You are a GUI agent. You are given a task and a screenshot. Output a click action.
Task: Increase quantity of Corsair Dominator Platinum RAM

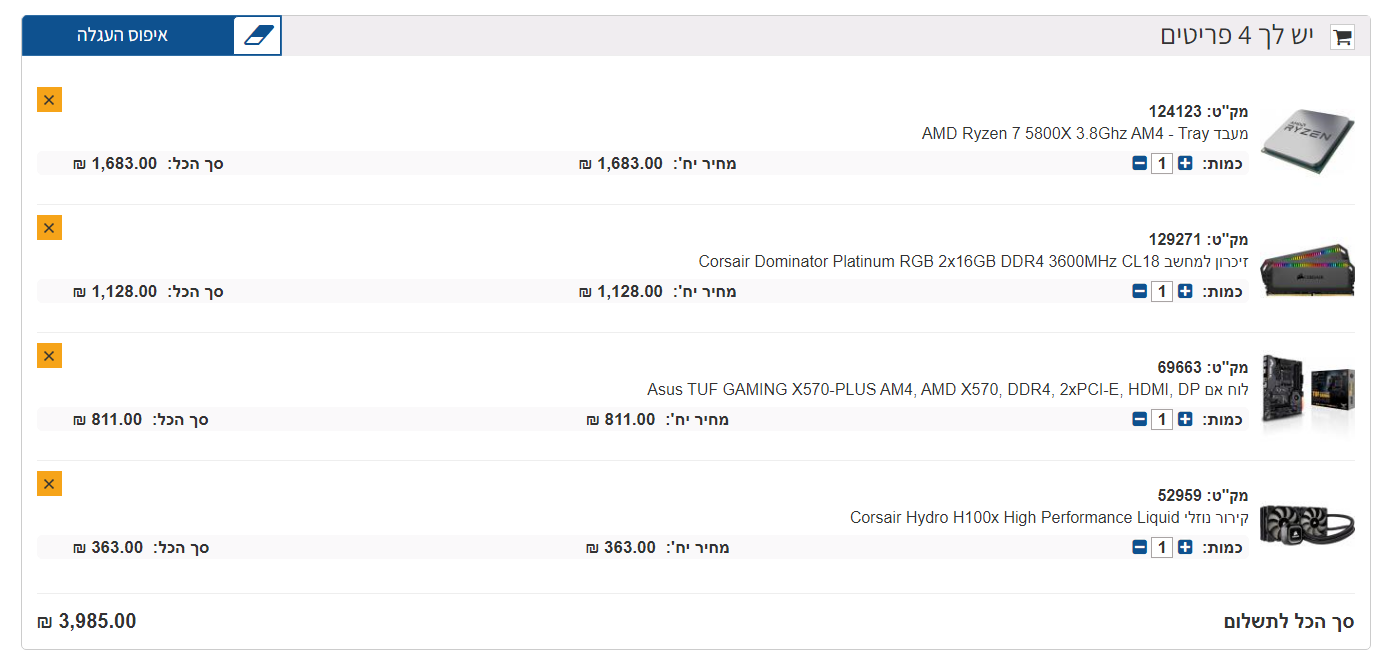pos(1185,292)
